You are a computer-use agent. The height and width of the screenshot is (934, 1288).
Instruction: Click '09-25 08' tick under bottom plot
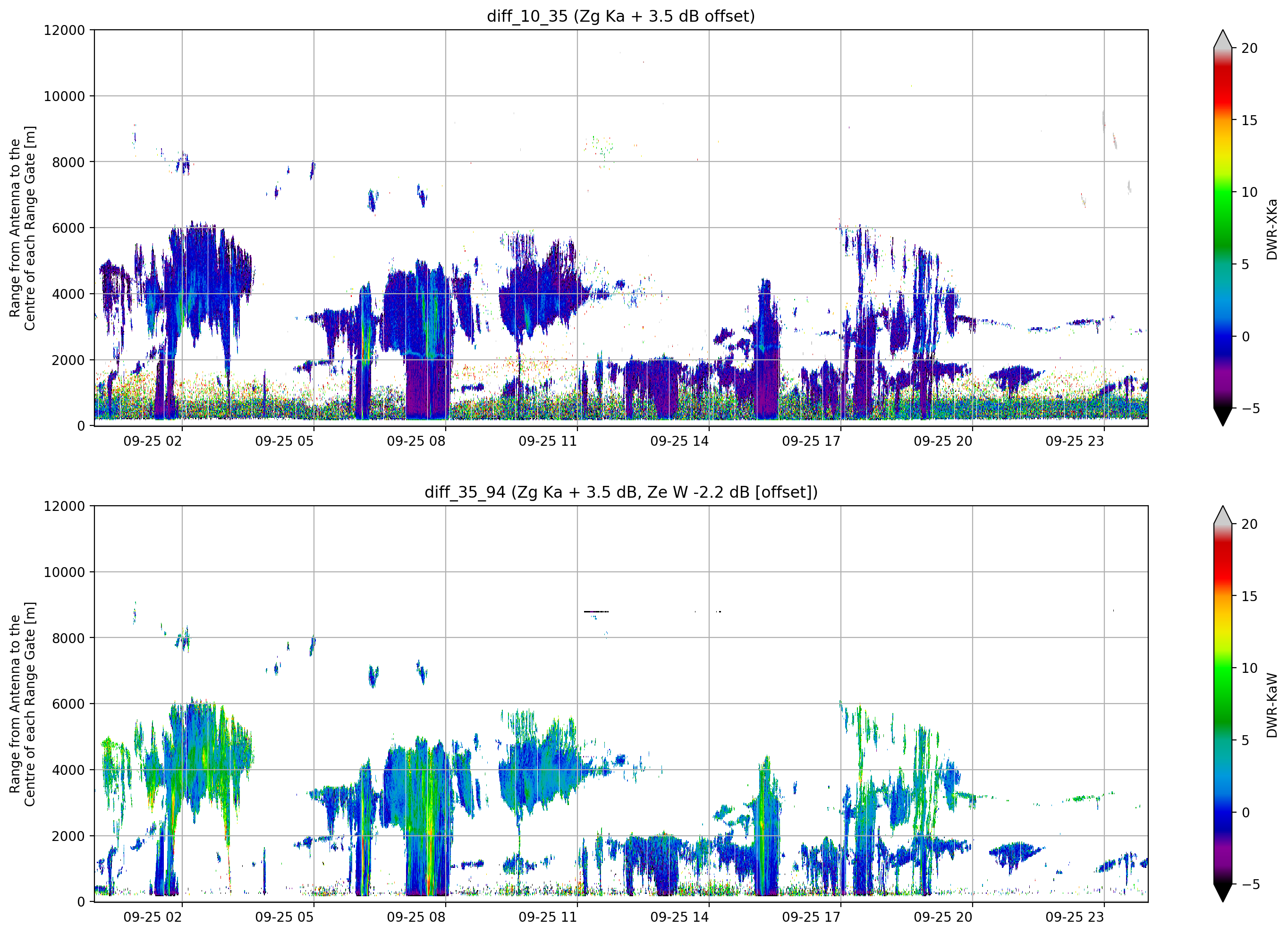point(416,917)
